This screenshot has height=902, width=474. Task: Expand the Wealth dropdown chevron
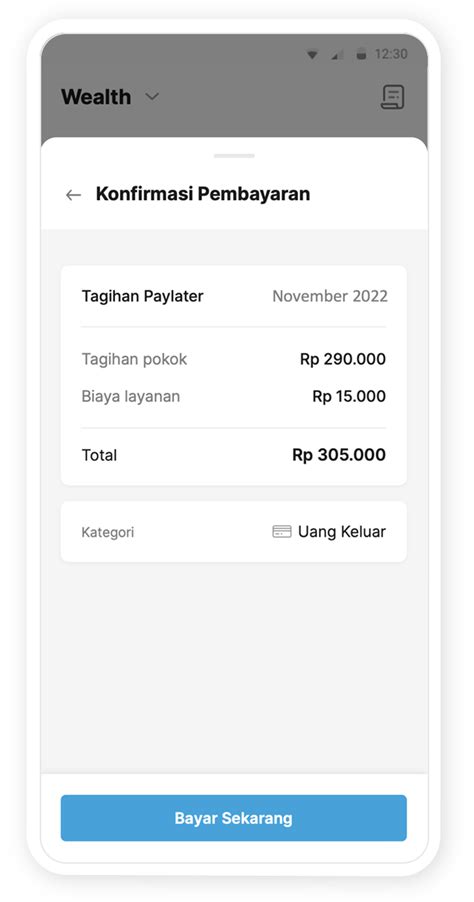coord(152,97)
